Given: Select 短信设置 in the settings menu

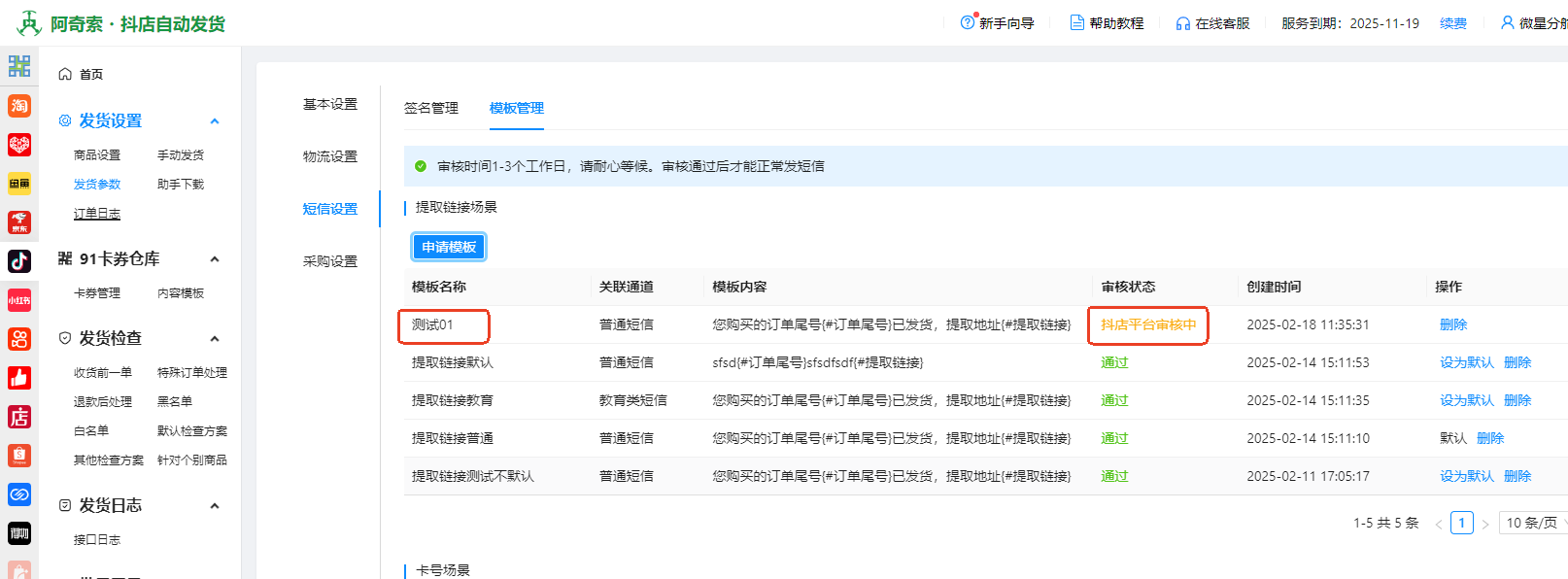Looking at the screenshot, I should click(330, 209).
